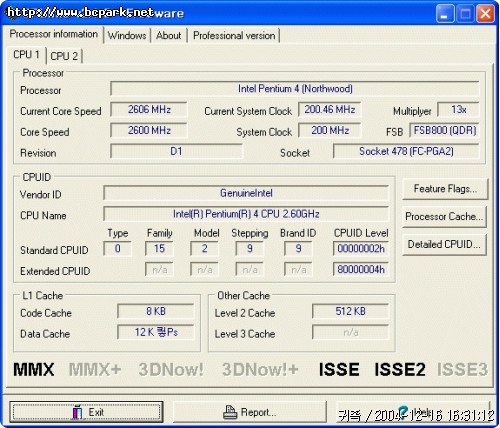Click the greyed 3DNow!+ label
The image size is (500, 428).
[260, 369]
